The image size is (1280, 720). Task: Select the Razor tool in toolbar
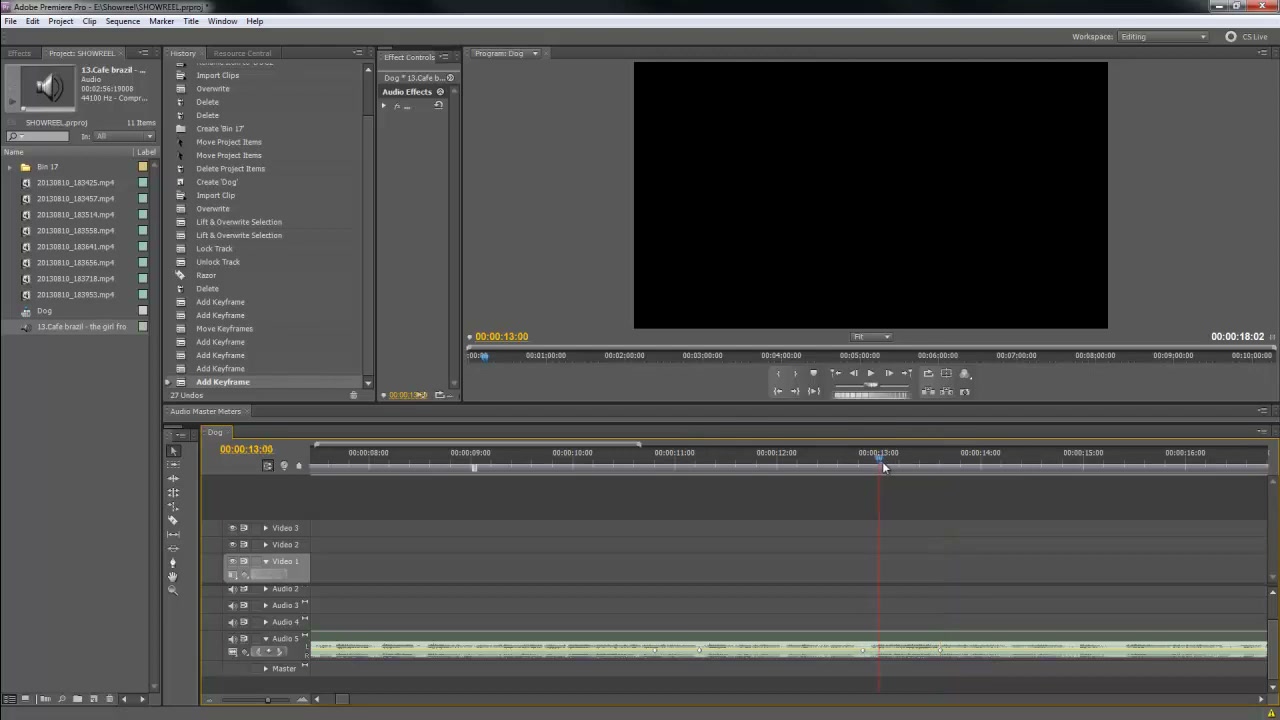(173, 520)
